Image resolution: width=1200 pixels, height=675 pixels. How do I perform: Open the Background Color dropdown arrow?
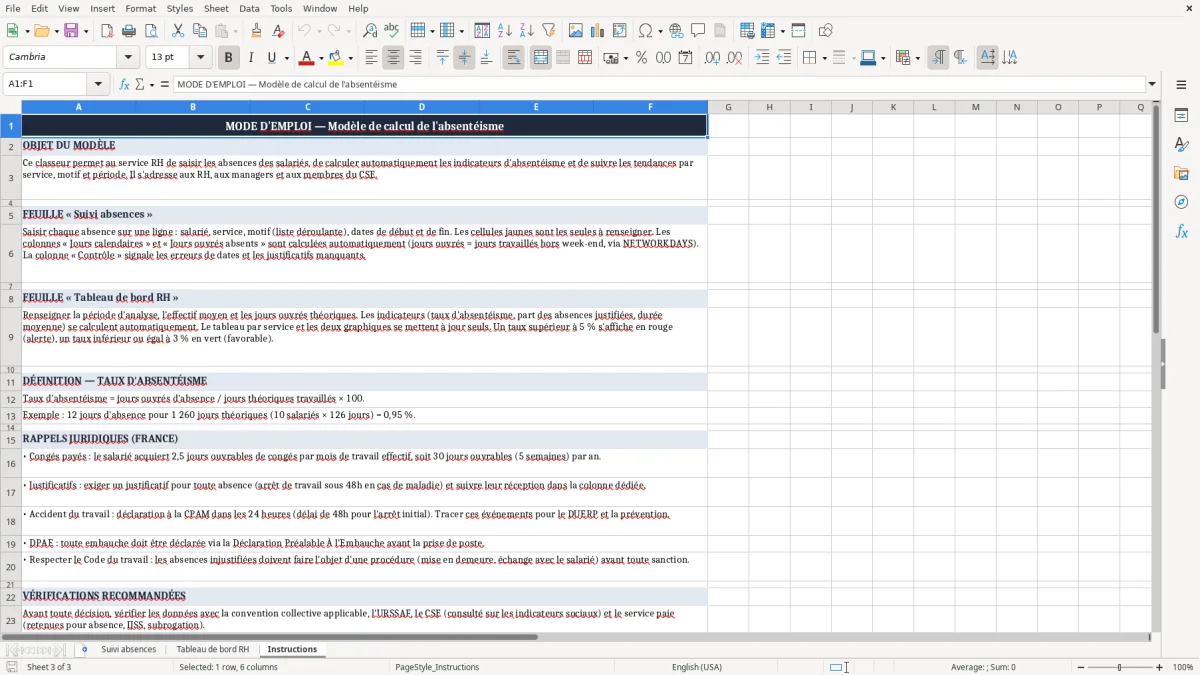point(350,58)
